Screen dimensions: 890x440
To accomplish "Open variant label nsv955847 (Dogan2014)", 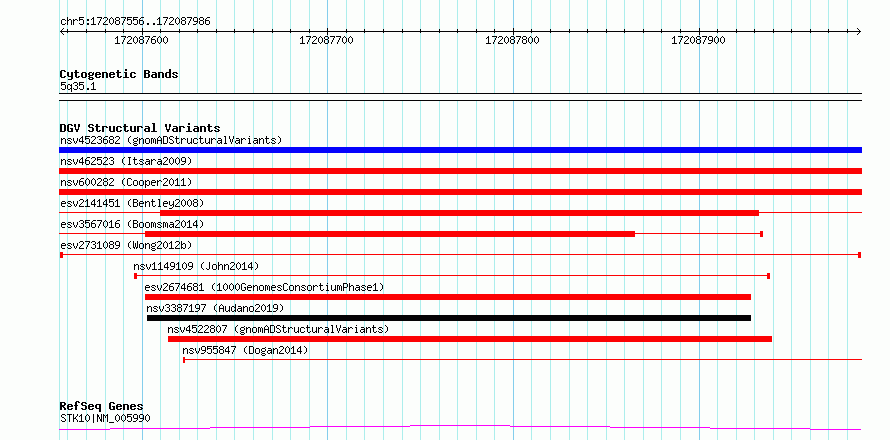I will (245, 350).
